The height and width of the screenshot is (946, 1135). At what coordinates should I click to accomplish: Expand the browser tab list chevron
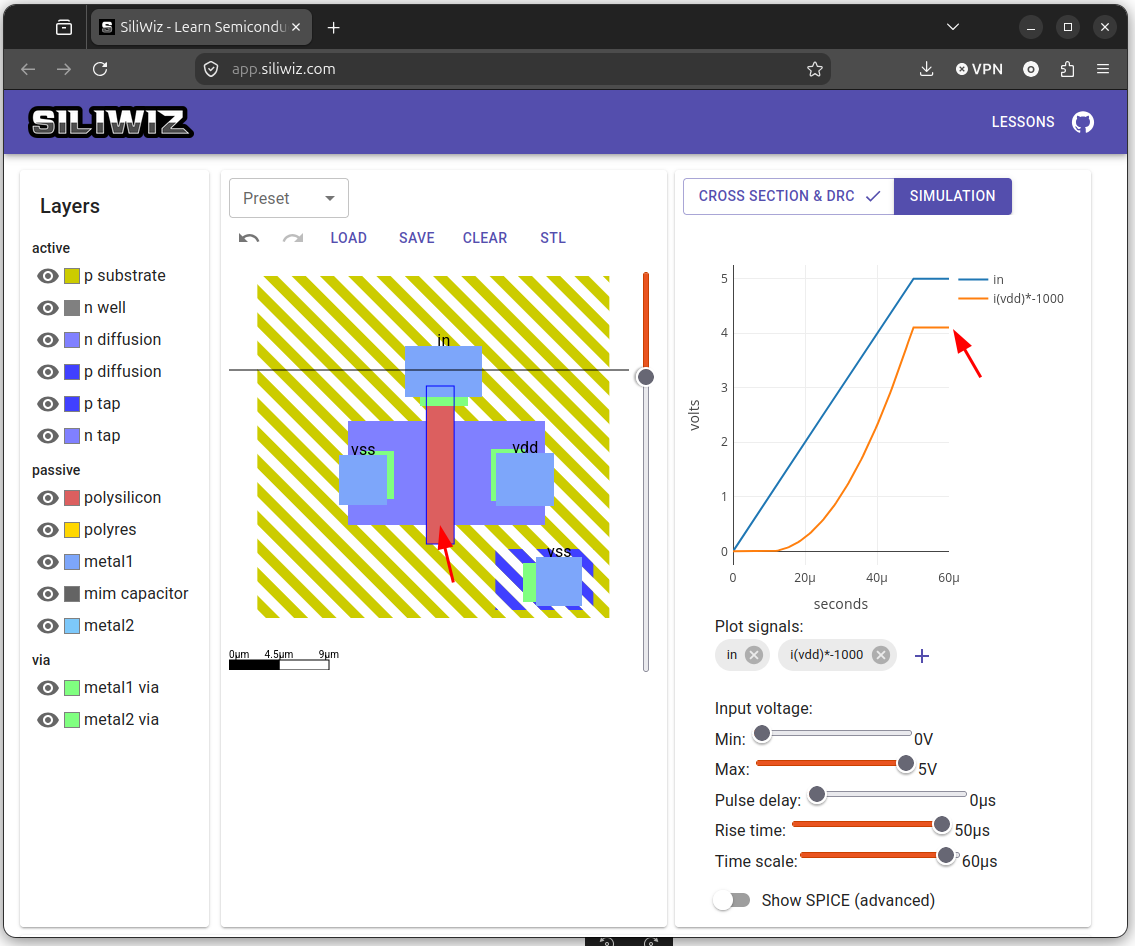point(953,27)
